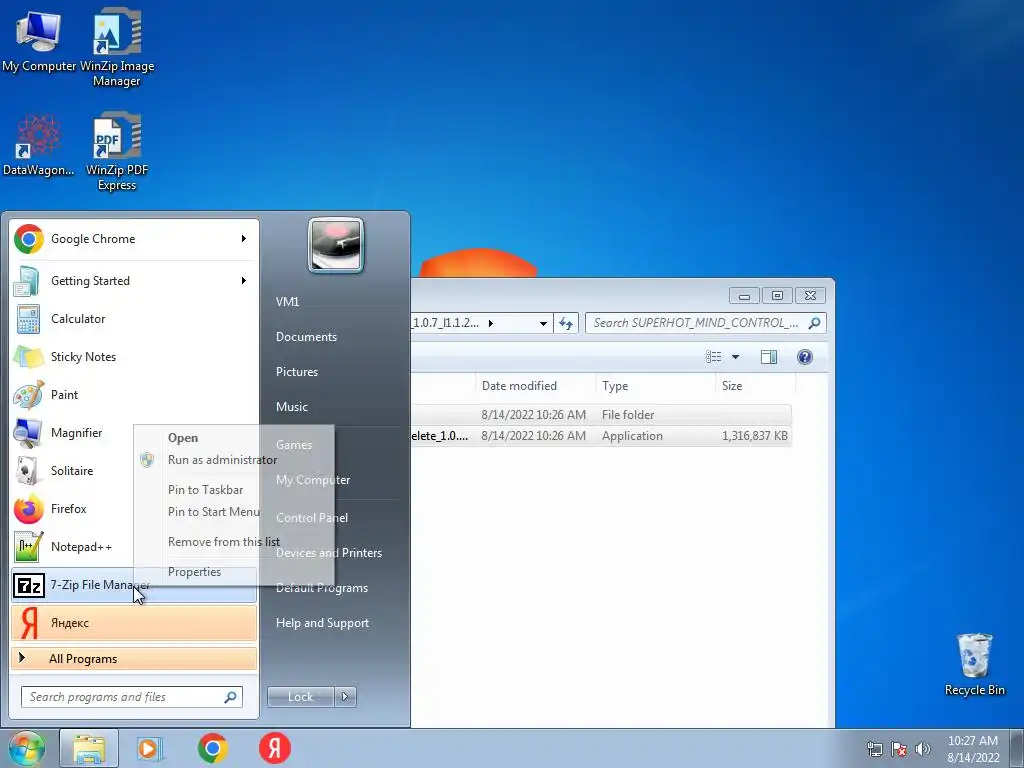Open Calculator in the Start menu
The image size is (1024, 768).
(x=134, y=319)
